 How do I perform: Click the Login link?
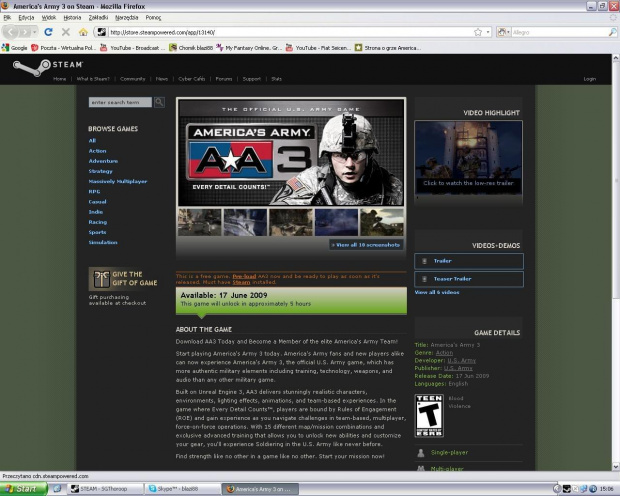pos(590,79)
